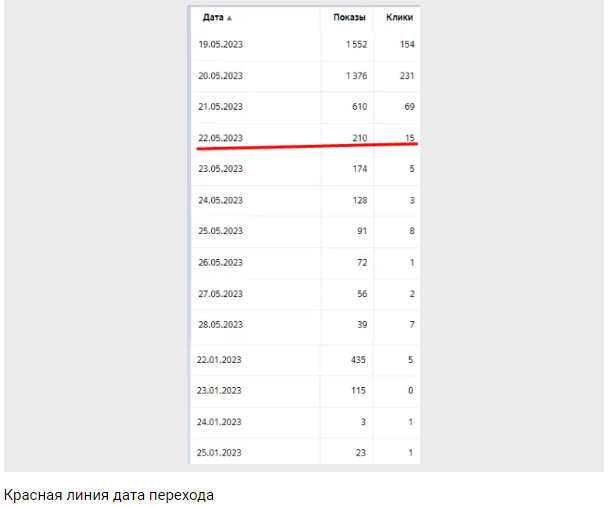
Task: Select clicks value 8
Action: pos(412,231)
